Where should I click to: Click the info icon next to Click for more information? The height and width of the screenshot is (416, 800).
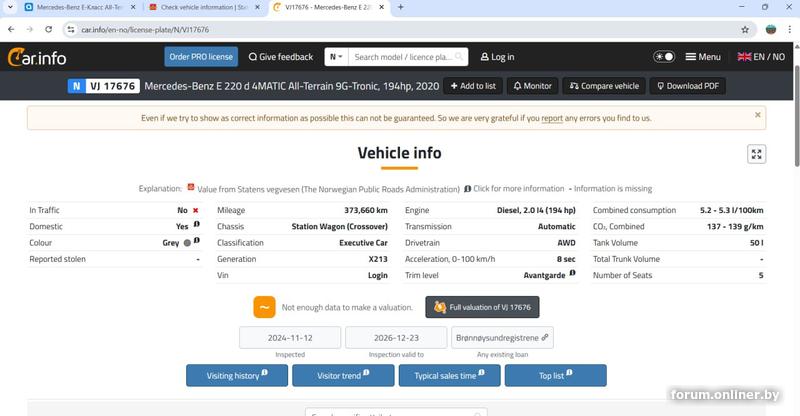[467, 189]
